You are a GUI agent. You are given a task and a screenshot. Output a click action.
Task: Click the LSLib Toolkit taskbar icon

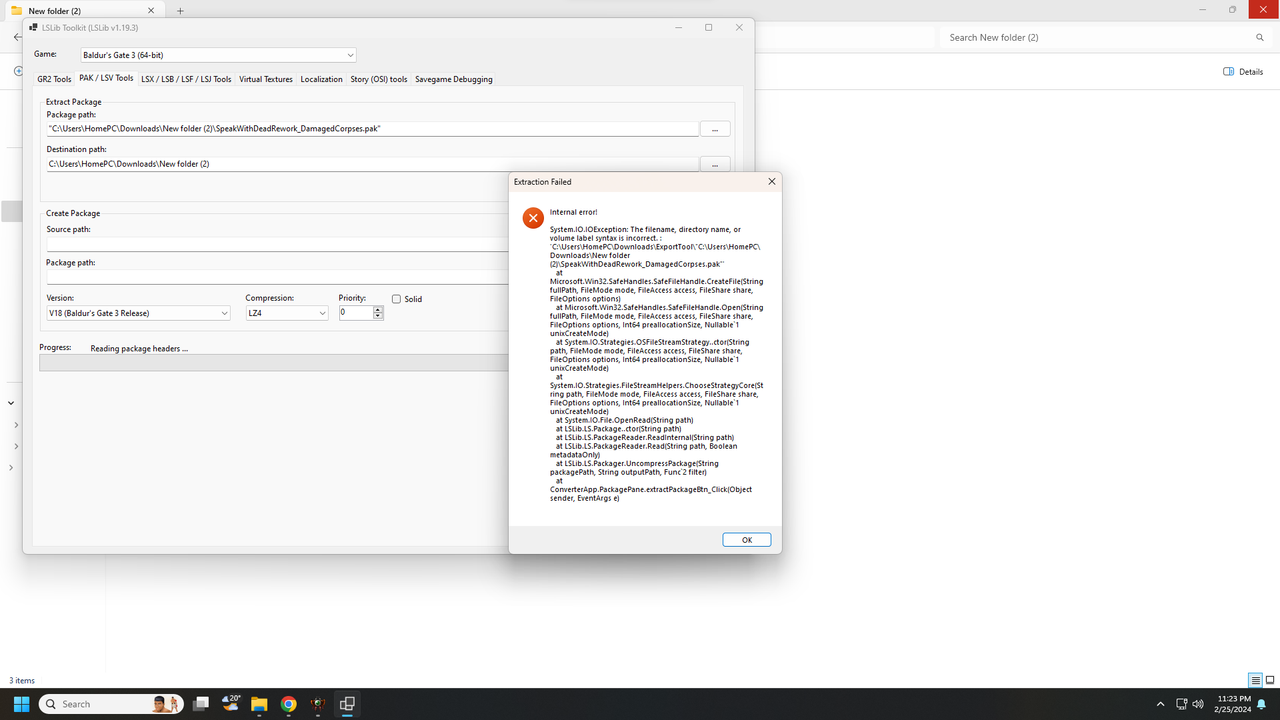point(347,704)
